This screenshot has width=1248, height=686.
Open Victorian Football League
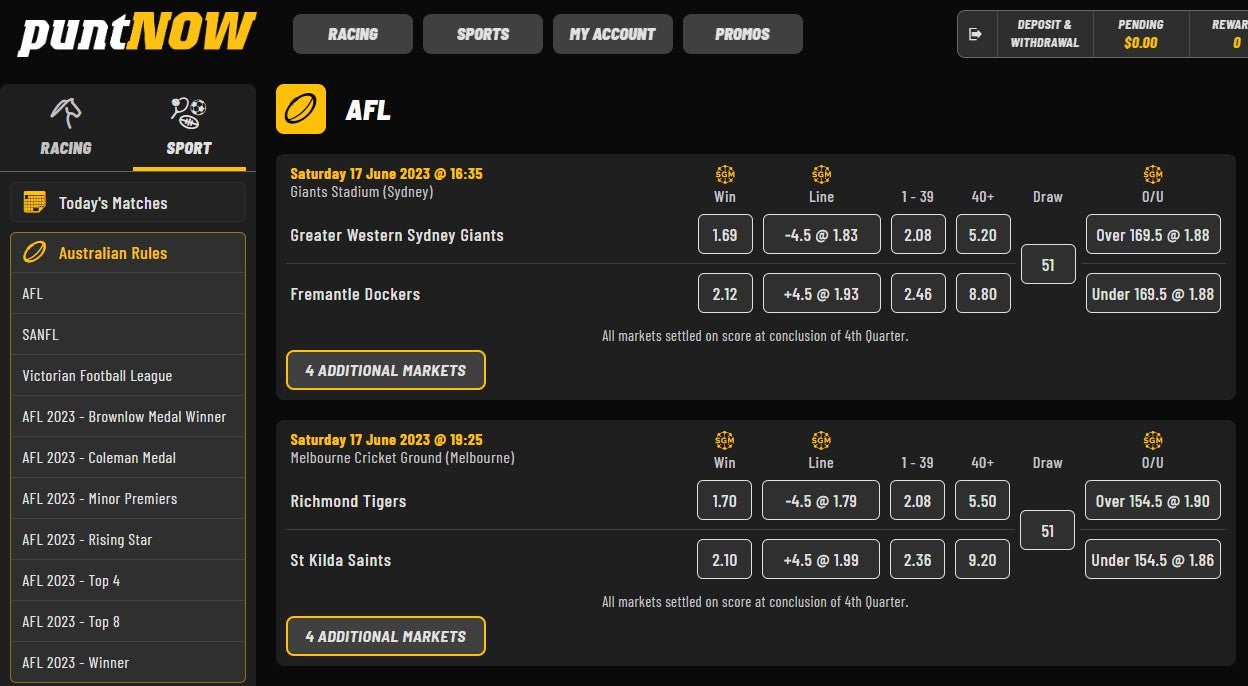pos(128,376)
